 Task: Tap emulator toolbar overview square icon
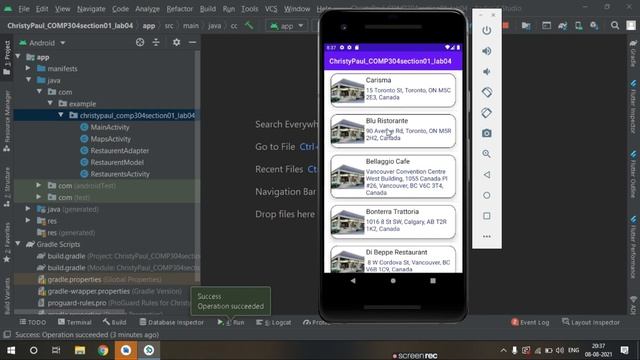click(487, 216)
